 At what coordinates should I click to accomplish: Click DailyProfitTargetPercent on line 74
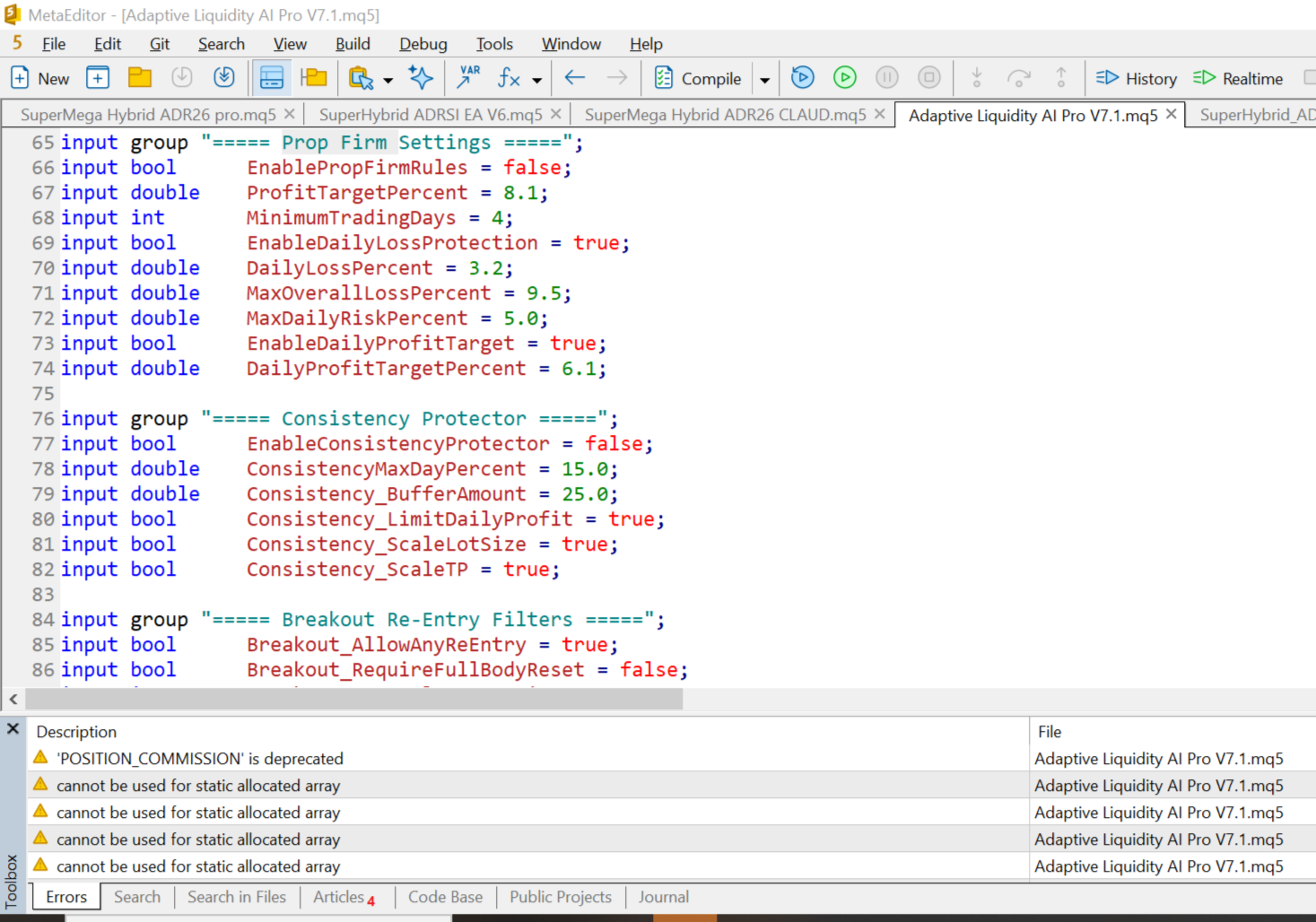[387, 369]
